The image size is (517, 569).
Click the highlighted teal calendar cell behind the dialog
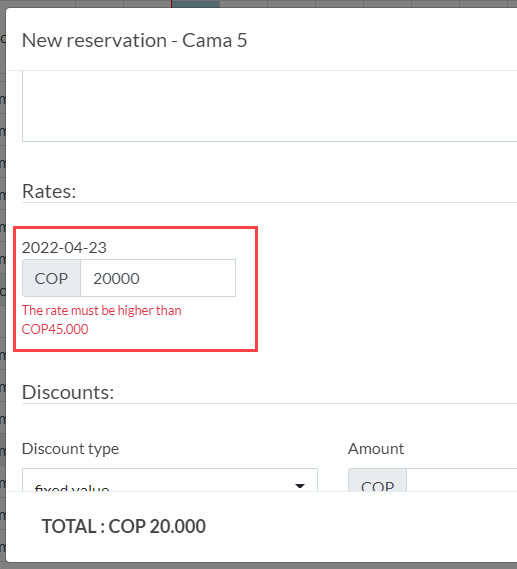(x=196, y=4)
